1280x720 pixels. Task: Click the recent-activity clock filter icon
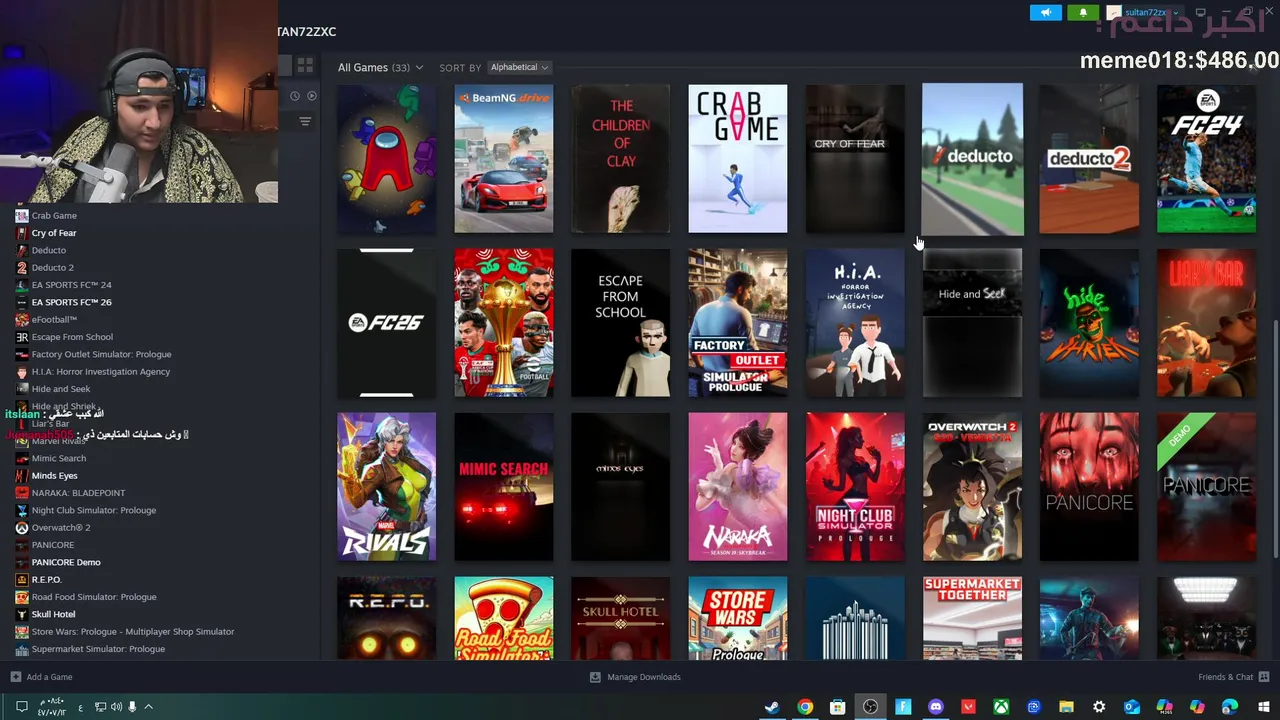click(294, 96)
